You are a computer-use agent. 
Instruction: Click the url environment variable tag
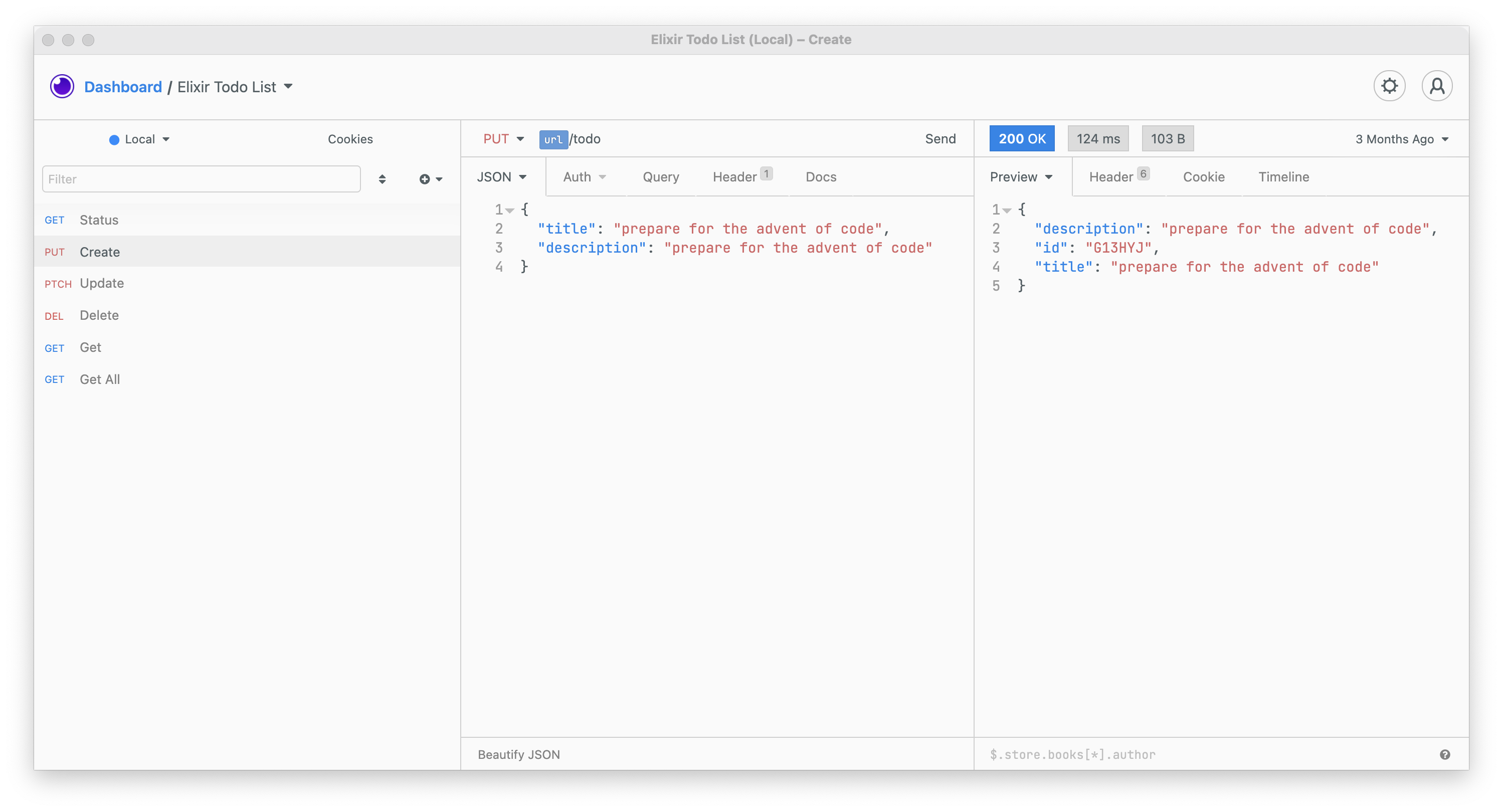553,139
